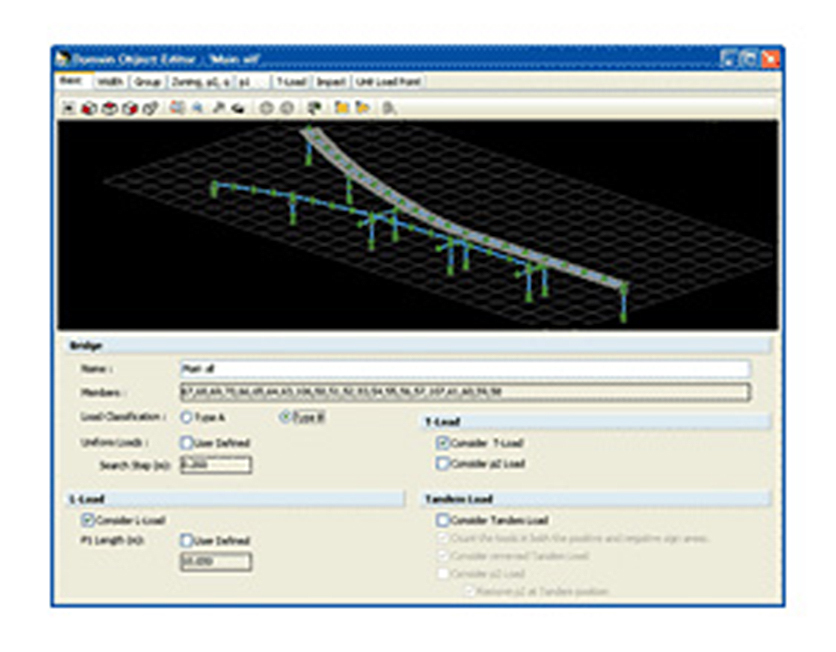The width and height of the screenshot is (836, 652).
Task: Click the right grey circular toolbar icon
Action: (x=287, y=108)
